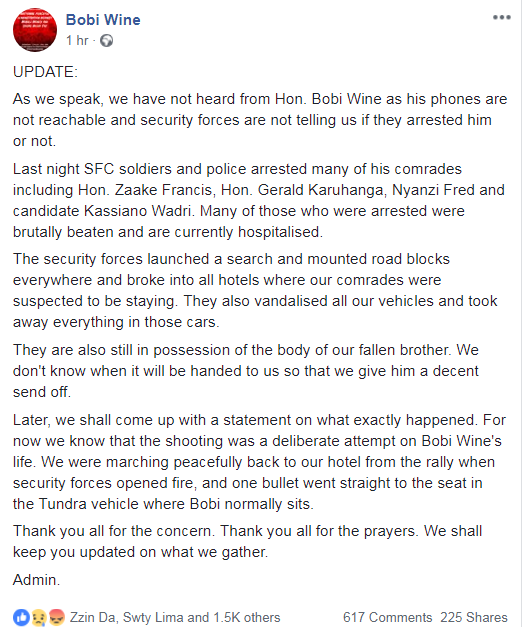
Task: Click the Thank you closing paragraph
Action: tap(247, 541)
